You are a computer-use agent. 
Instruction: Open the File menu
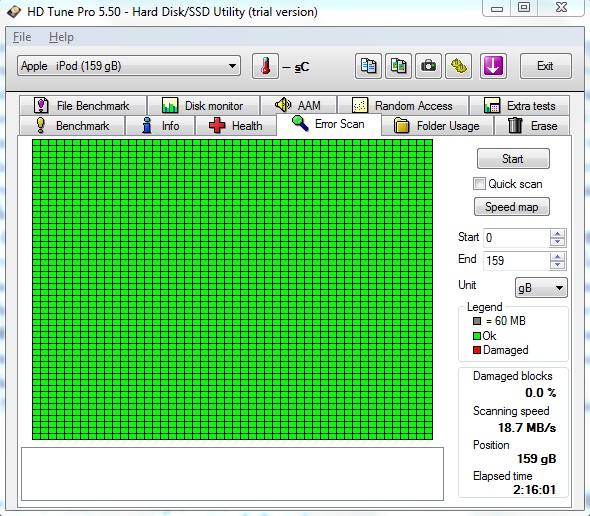22,37
